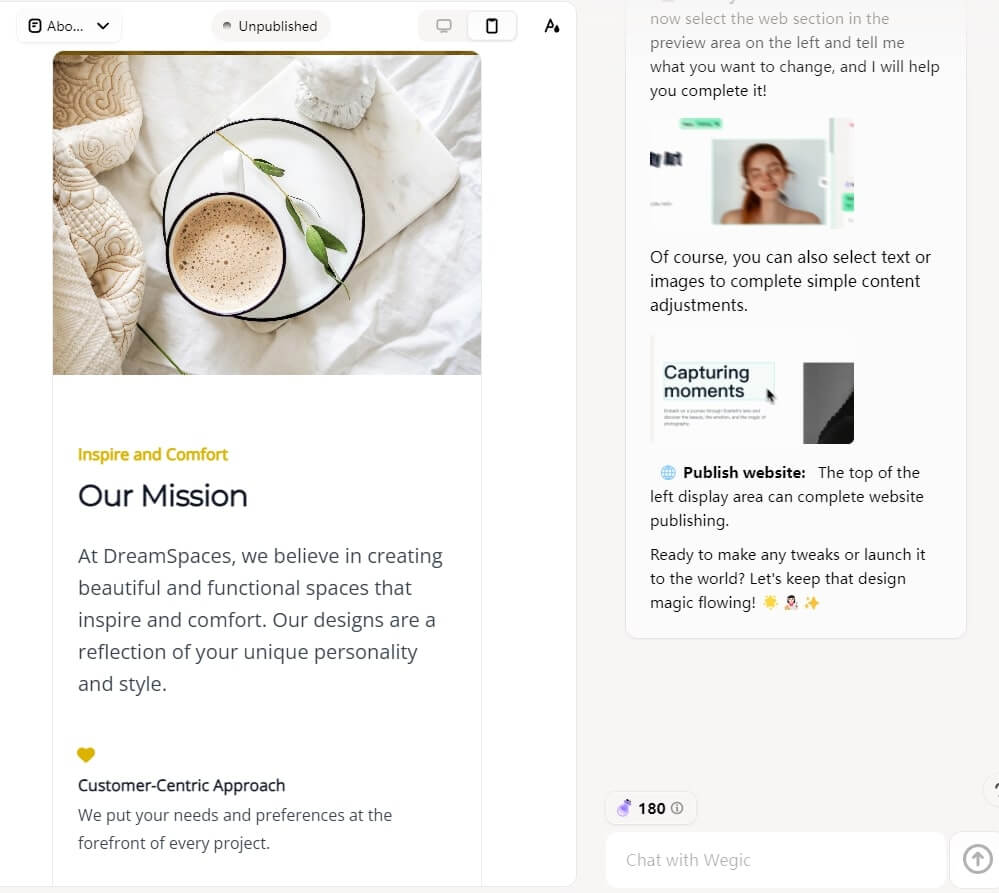The width and height of the screenshot is (999, 893).
Task: Select the Inspire and Comfort yellow subtitle
Action: click(x=153, y=454)
